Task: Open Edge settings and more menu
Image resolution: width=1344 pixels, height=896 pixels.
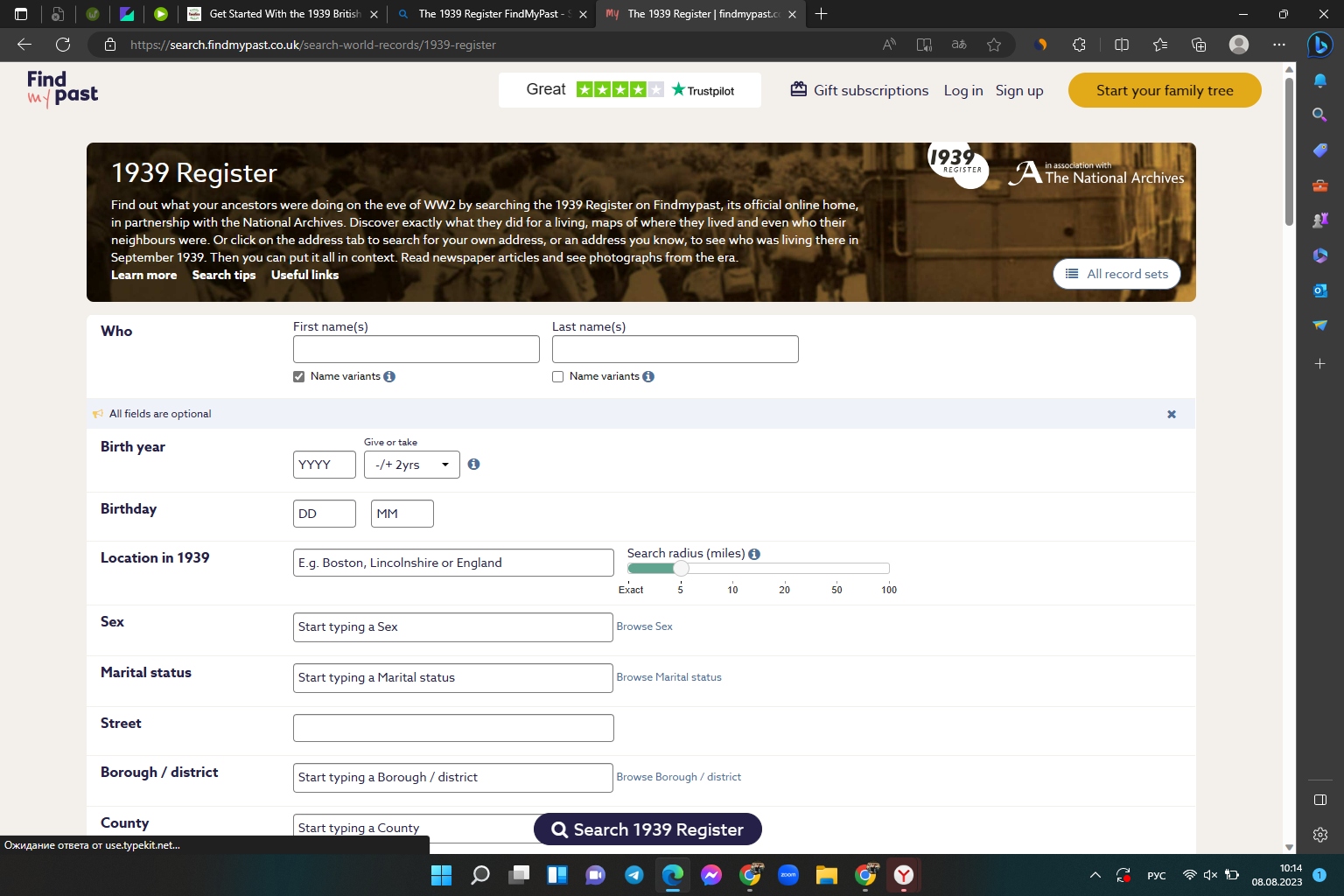Action: [1279, 45]
